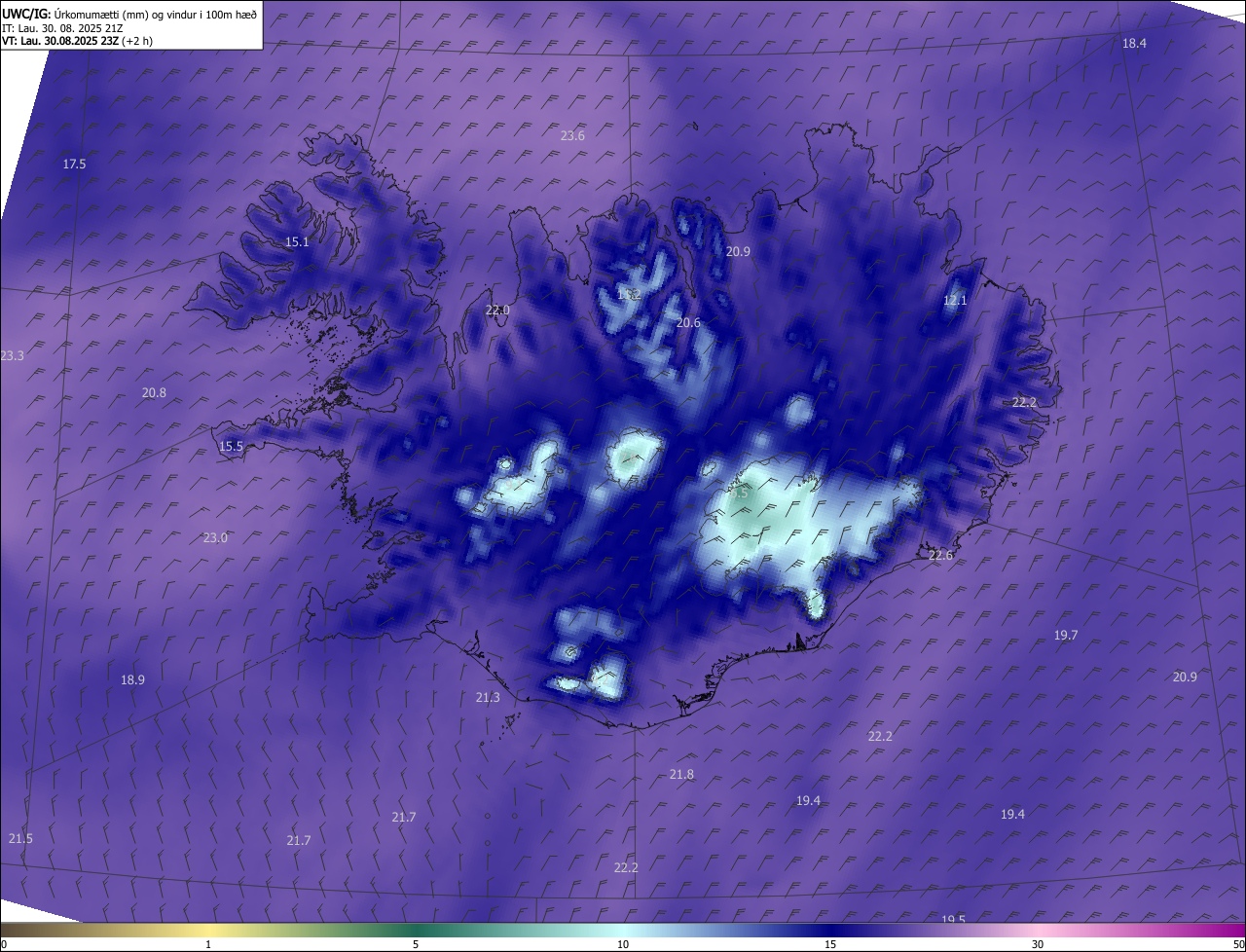Viewport: 1246px width, 952px height.
Task: Click the 30 label on the color scale
Action: click(x=1038, y=944)
